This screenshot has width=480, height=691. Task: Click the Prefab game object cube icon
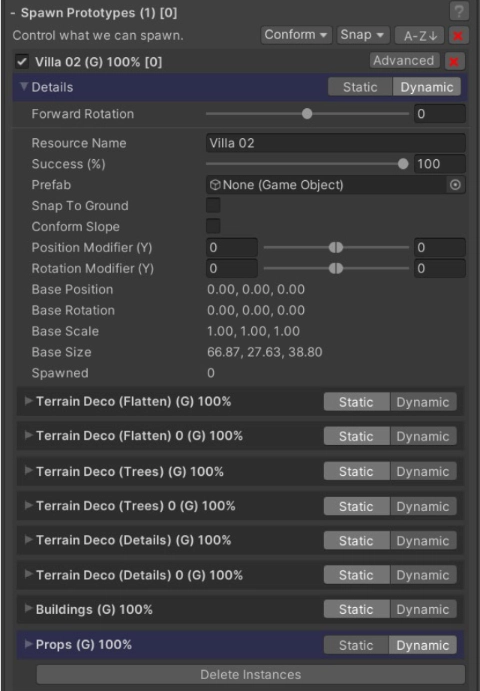(x=215, y=185)
